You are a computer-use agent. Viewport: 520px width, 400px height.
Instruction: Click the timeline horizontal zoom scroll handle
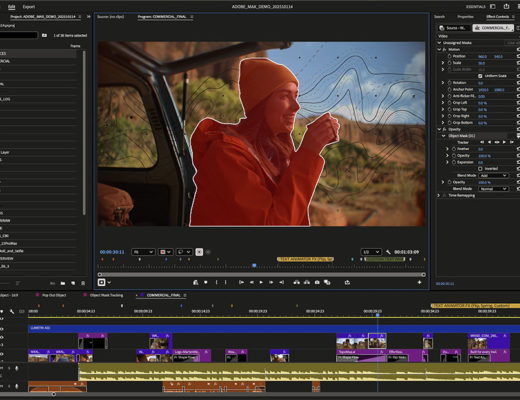pyautogui.click(x=53, y=394)
